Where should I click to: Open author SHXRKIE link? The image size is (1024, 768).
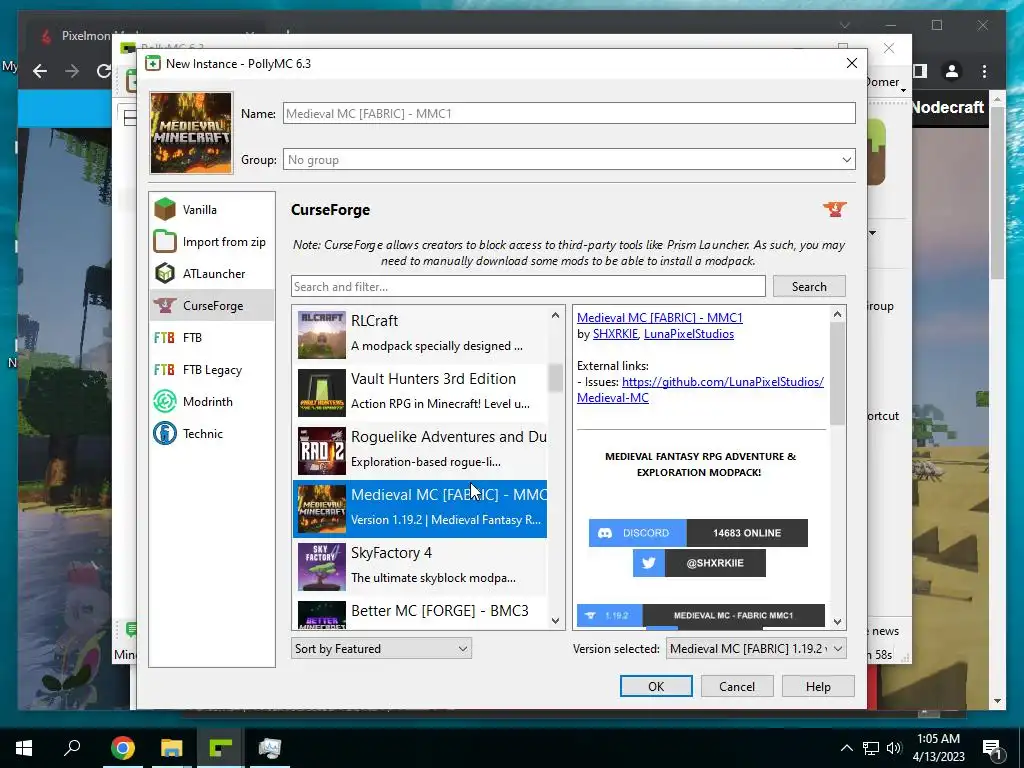click(615, 334)
